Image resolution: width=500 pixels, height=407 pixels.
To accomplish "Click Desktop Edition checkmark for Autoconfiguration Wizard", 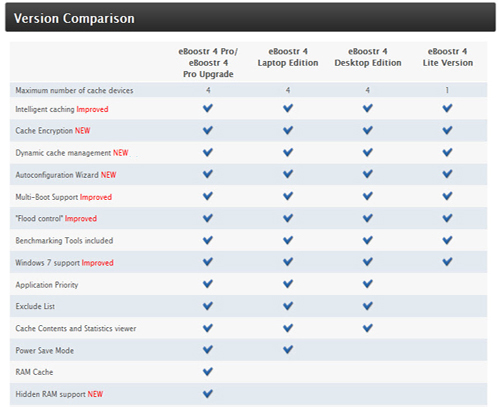I will 368,174.
